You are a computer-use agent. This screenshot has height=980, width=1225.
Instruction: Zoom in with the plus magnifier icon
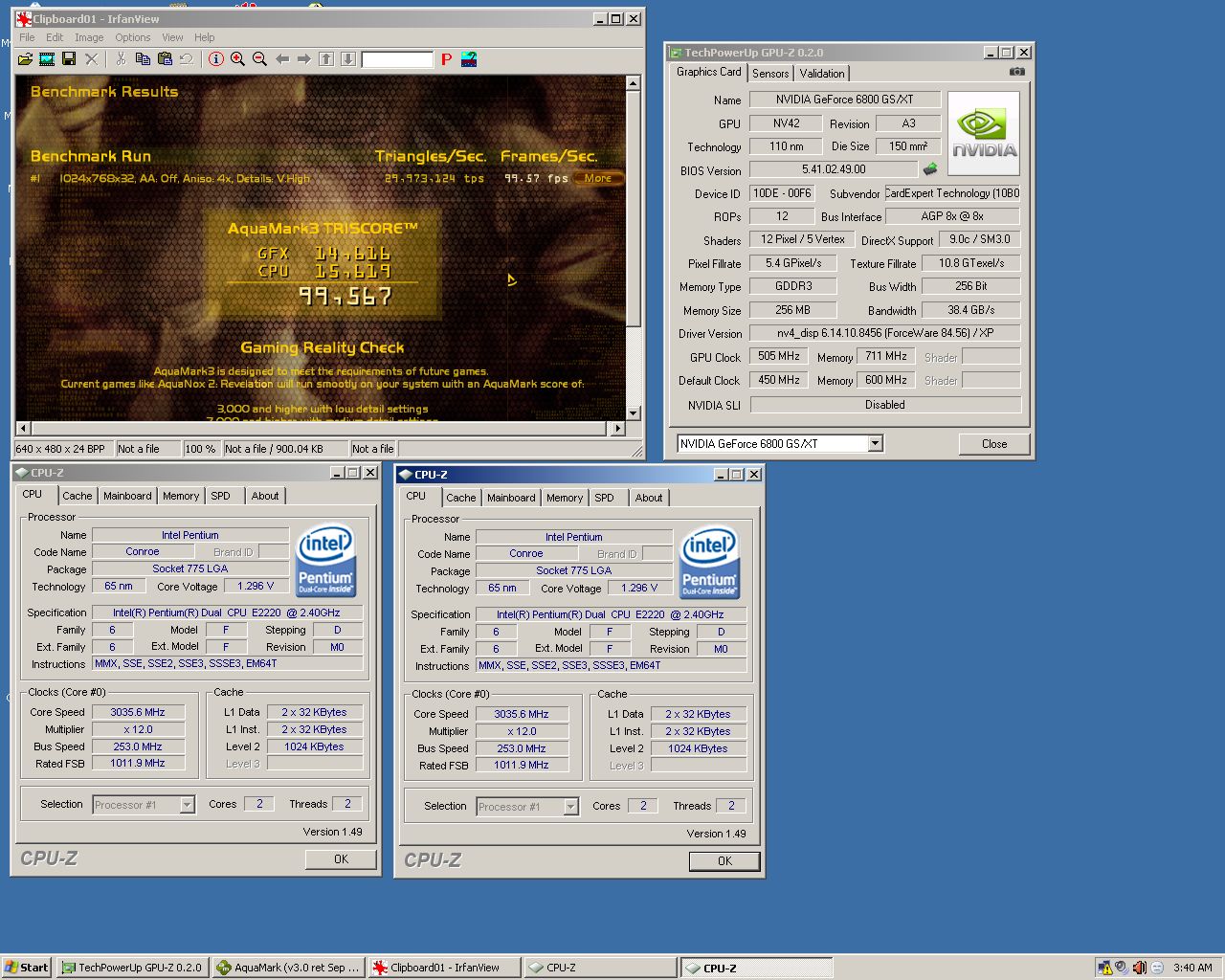237,59
